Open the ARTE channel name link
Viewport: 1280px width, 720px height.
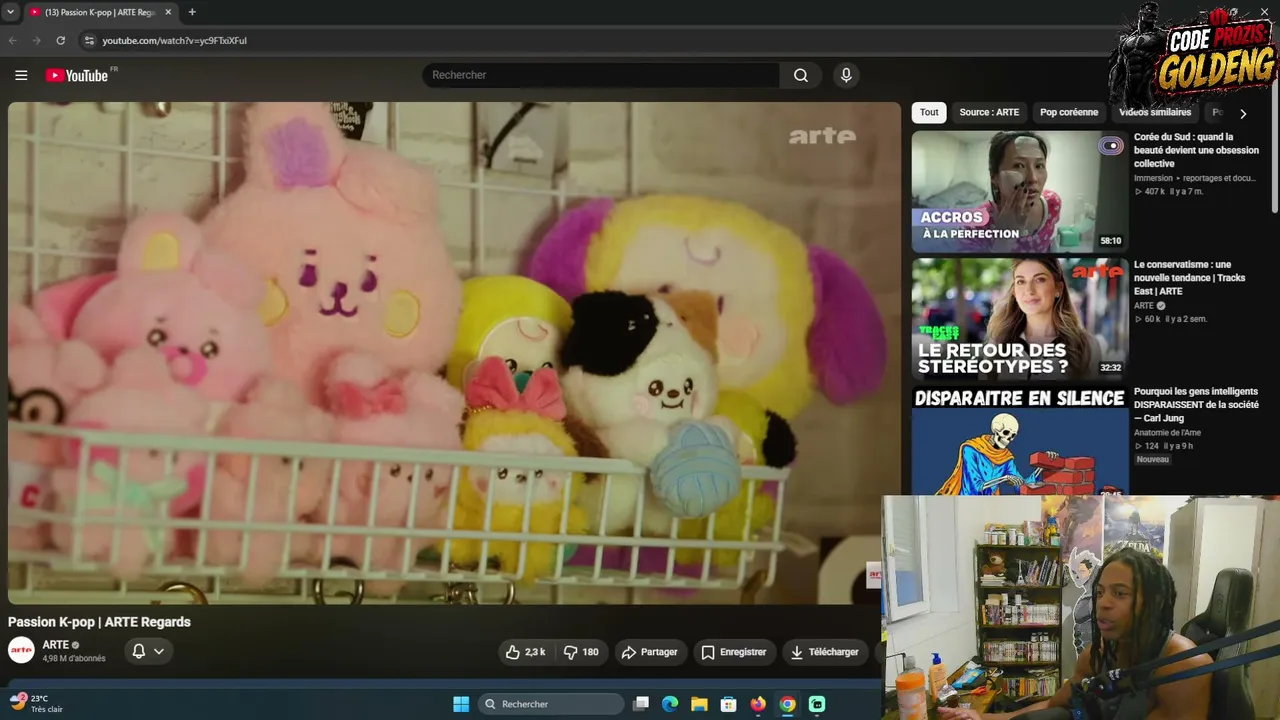[x=56, y=645]
